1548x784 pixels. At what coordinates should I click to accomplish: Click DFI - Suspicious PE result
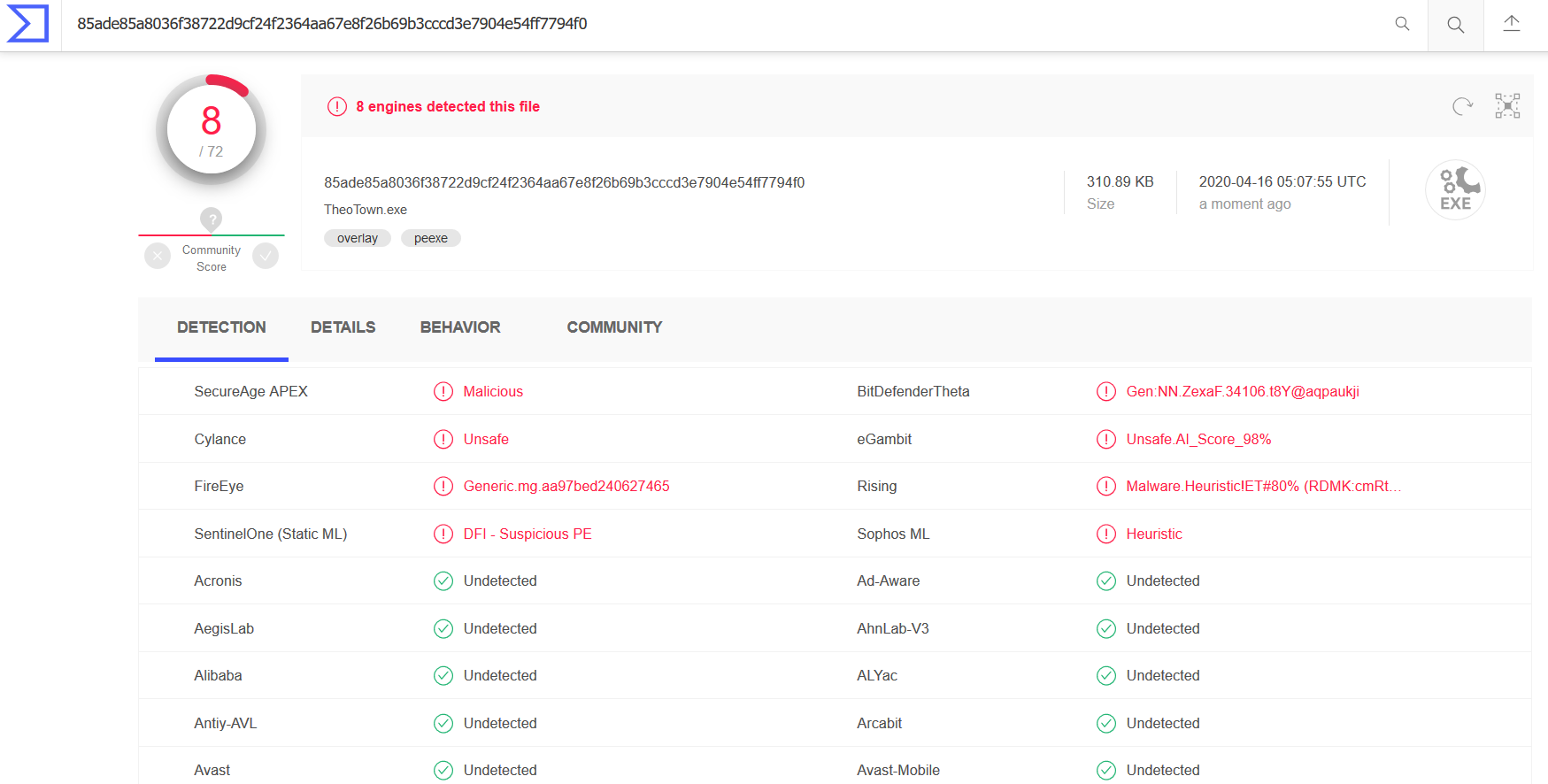tap(528, 534)
